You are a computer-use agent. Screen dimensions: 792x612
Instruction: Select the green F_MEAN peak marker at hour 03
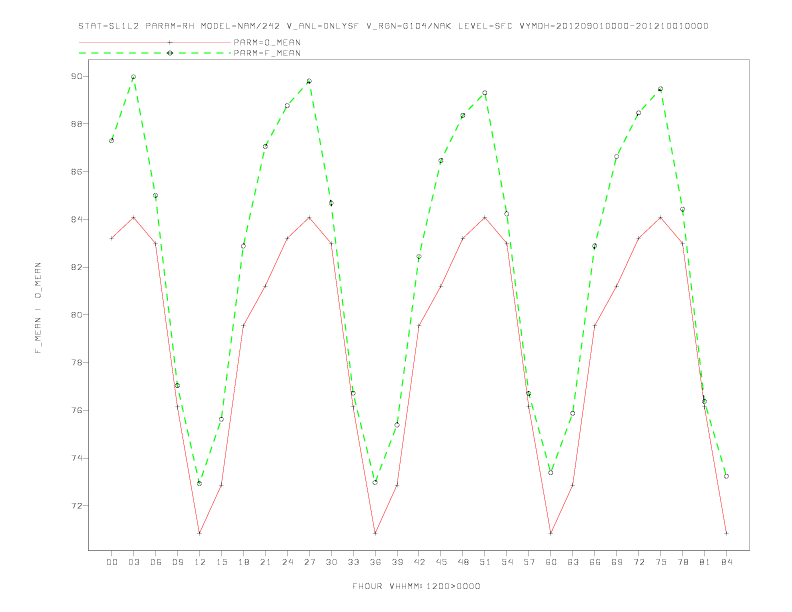[133, 77]
